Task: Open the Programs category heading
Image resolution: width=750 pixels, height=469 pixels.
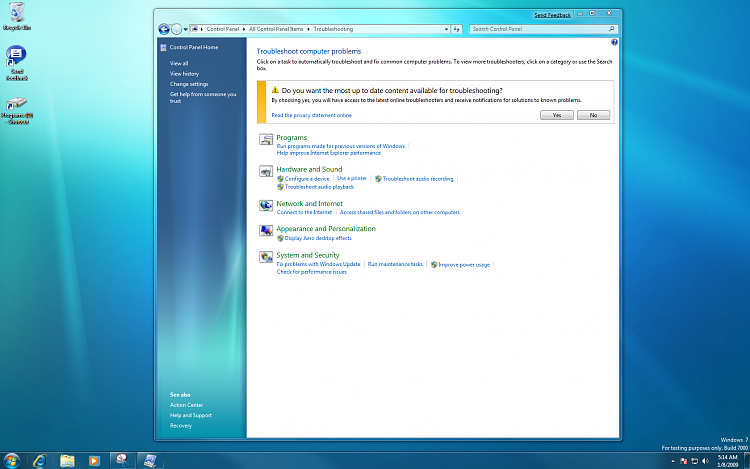Action: [x=291, y=138]
